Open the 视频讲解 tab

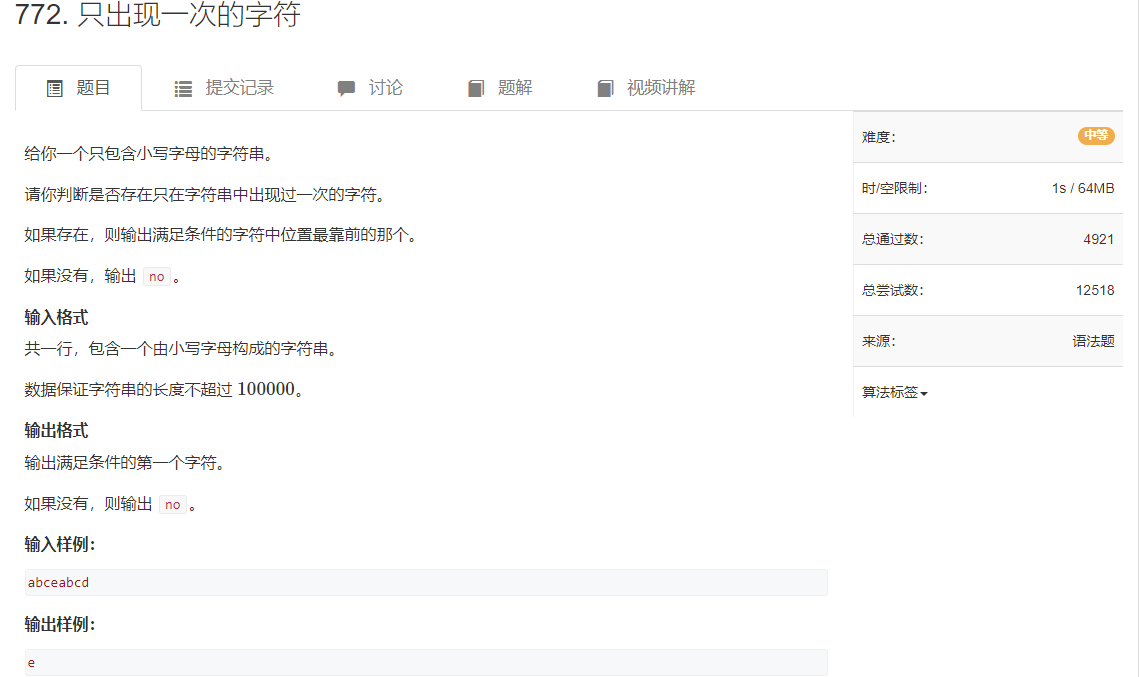646,88
